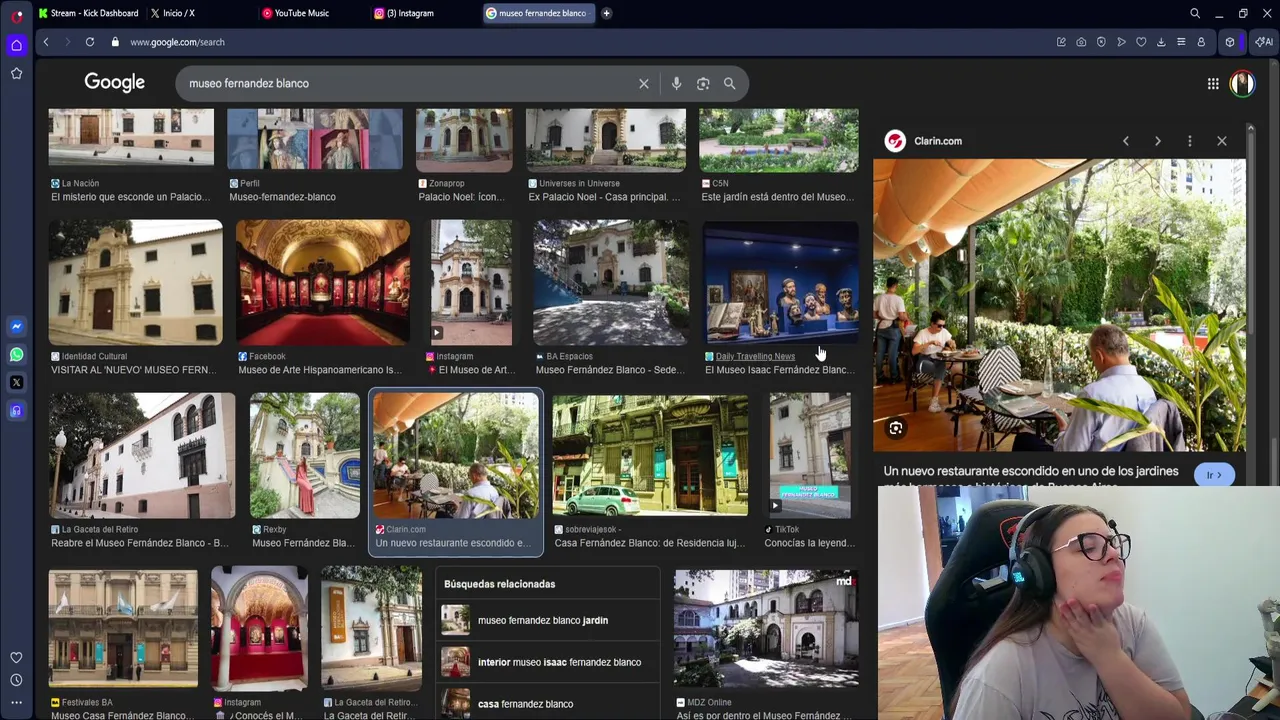Open WhatsApp in the sidebar
Image resolution: width=1280 pixels, height=720 pixels.
tap(16, 354)
